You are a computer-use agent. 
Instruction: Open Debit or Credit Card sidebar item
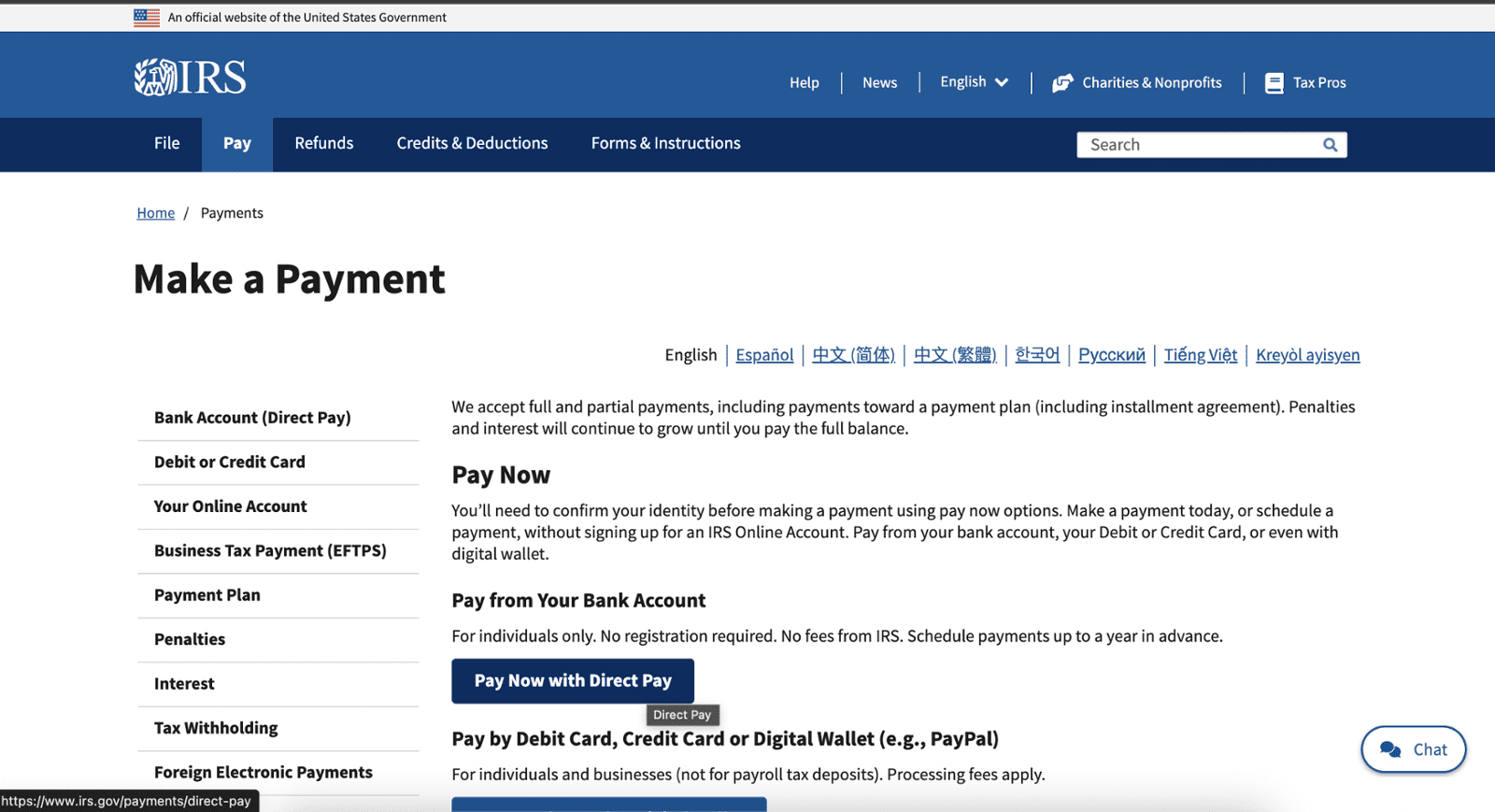pyautogui.click(x=278, y=463)
